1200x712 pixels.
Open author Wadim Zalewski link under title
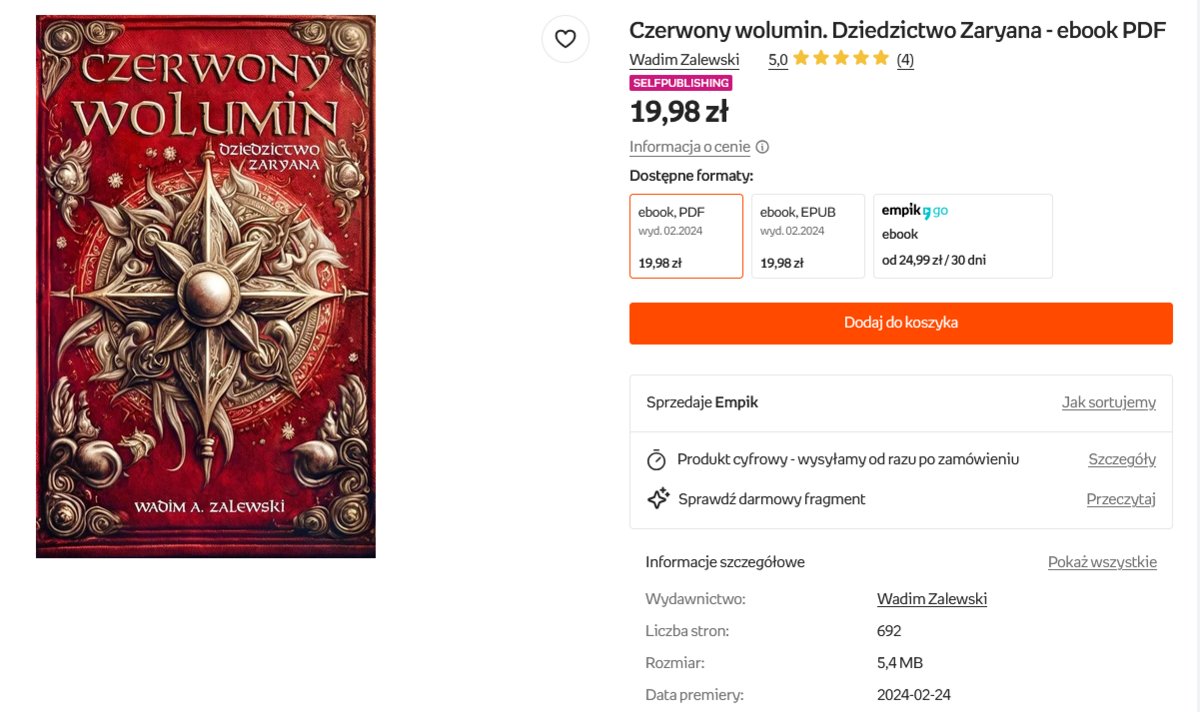684,60
